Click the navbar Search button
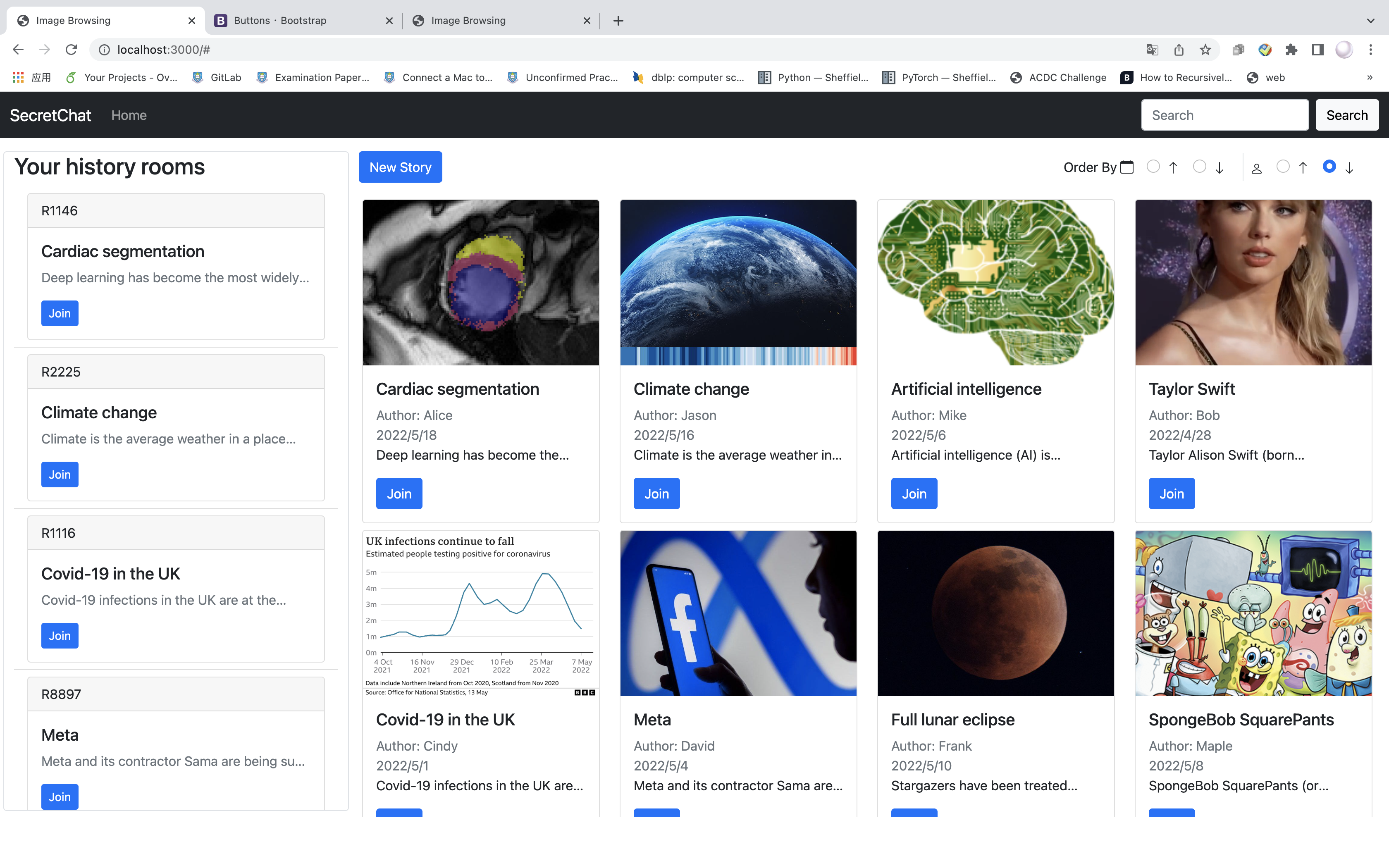Screen dimensions: 1389x868 tap(1346, 115)
